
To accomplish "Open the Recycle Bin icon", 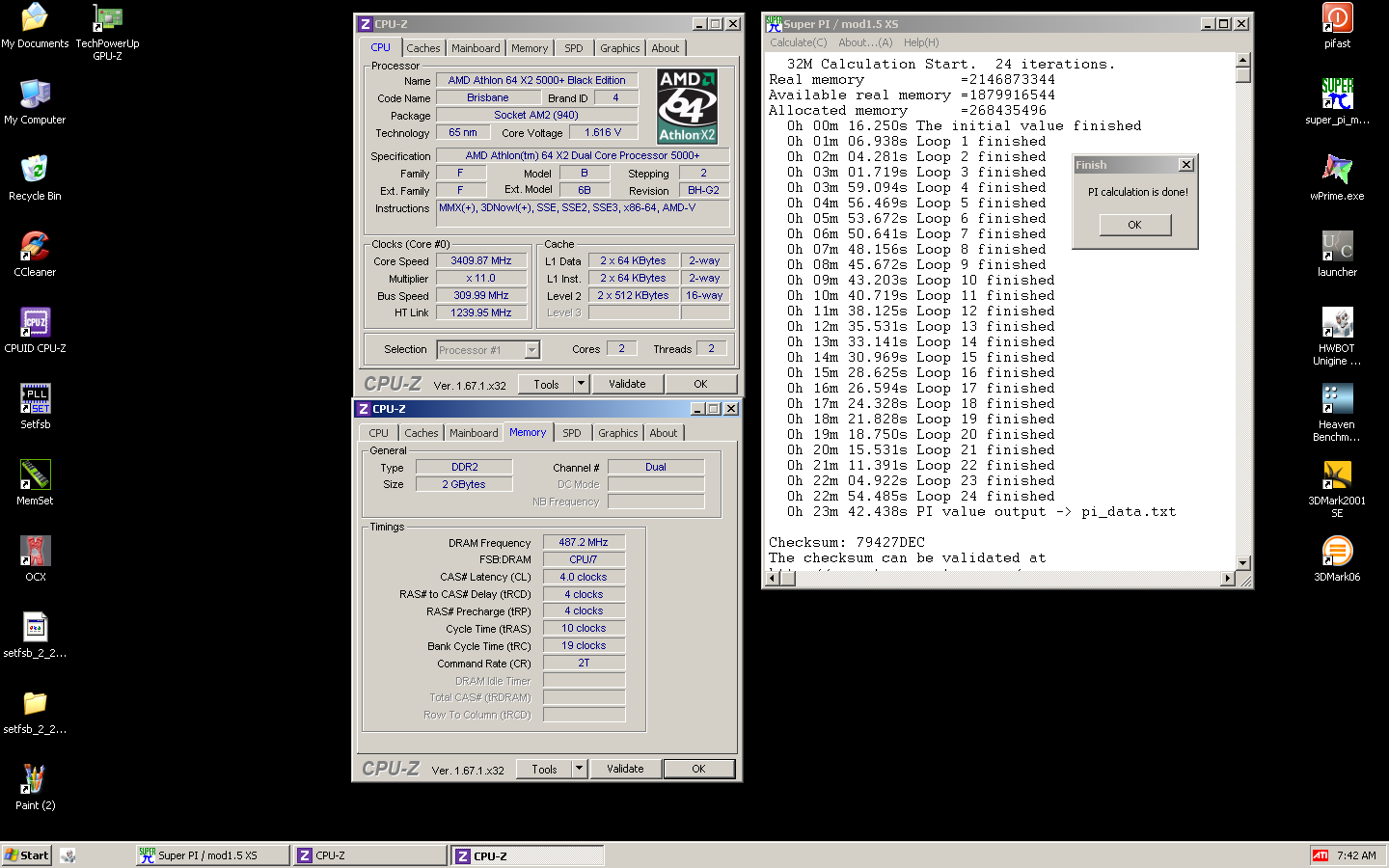I will coord(35,178).
